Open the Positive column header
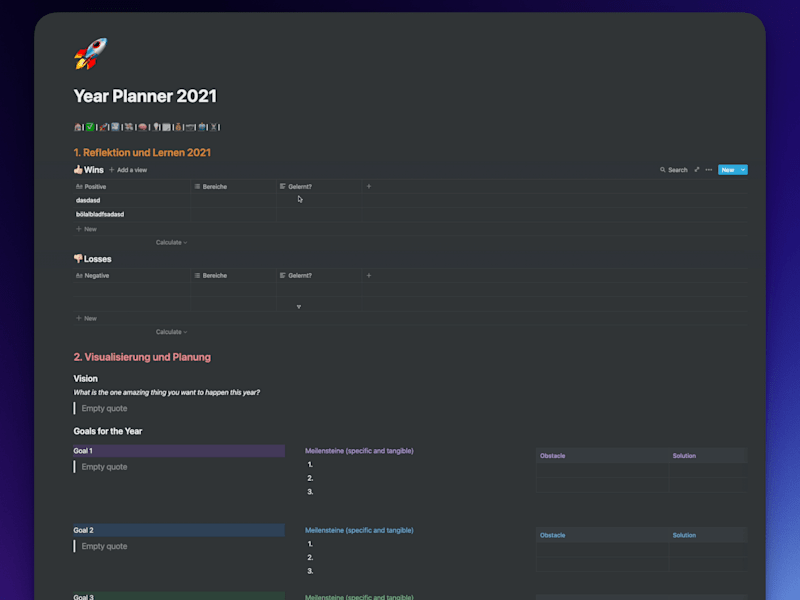800x600 pixels. click(x=132, y=187)
